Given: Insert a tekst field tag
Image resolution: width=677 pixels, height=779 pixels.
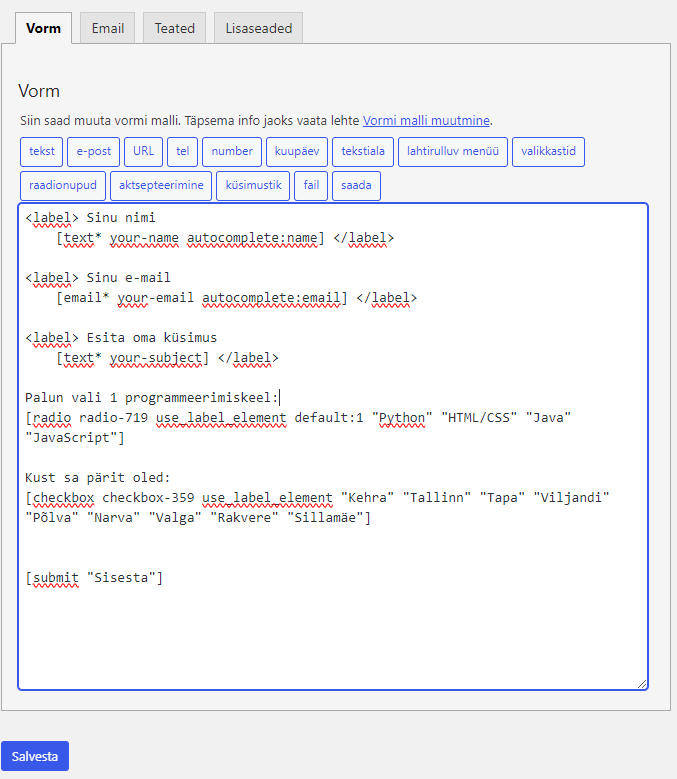Looking at the screenshot, I should click(42, 152).
